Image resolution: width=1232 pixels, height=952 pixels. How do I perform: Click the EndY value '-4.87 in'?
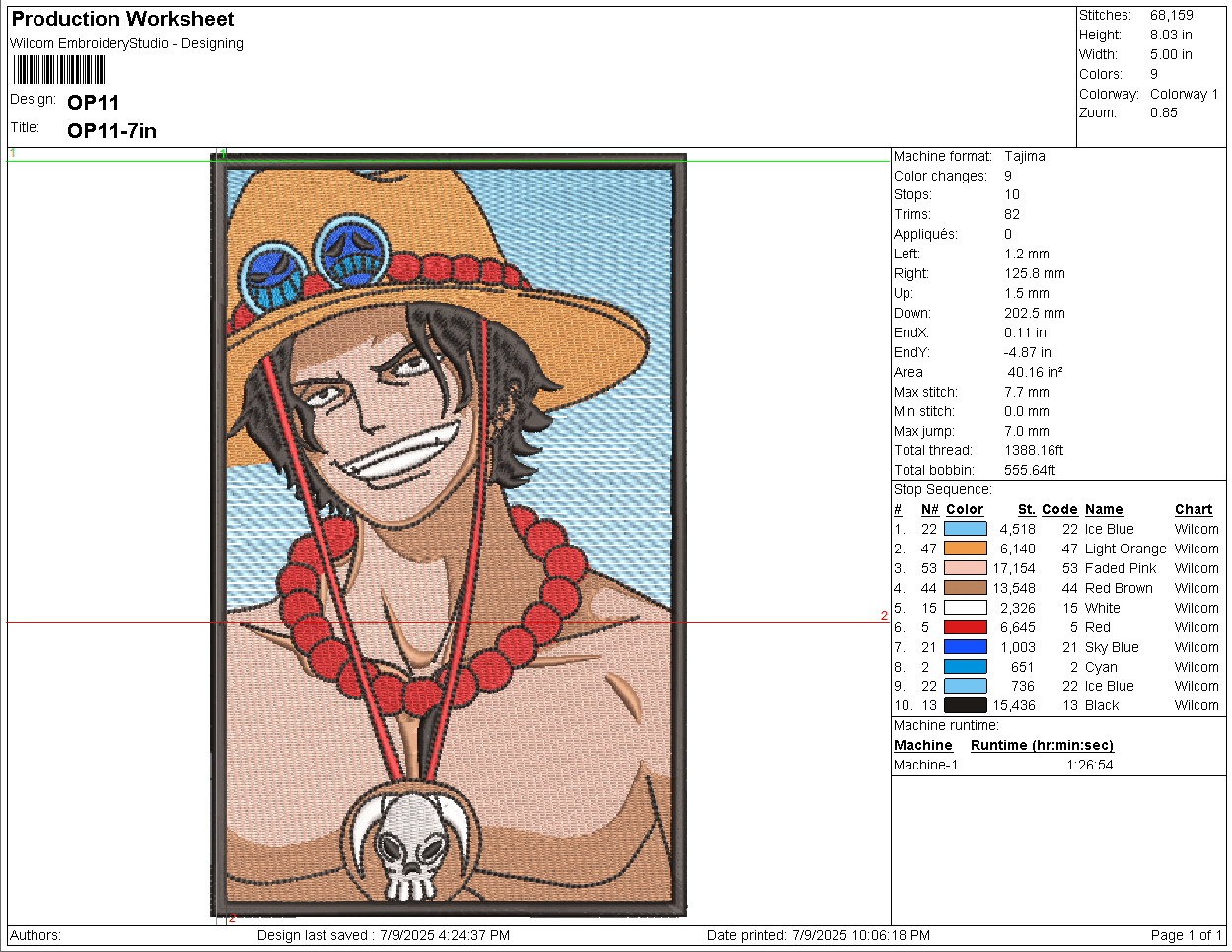point(1028,352)
